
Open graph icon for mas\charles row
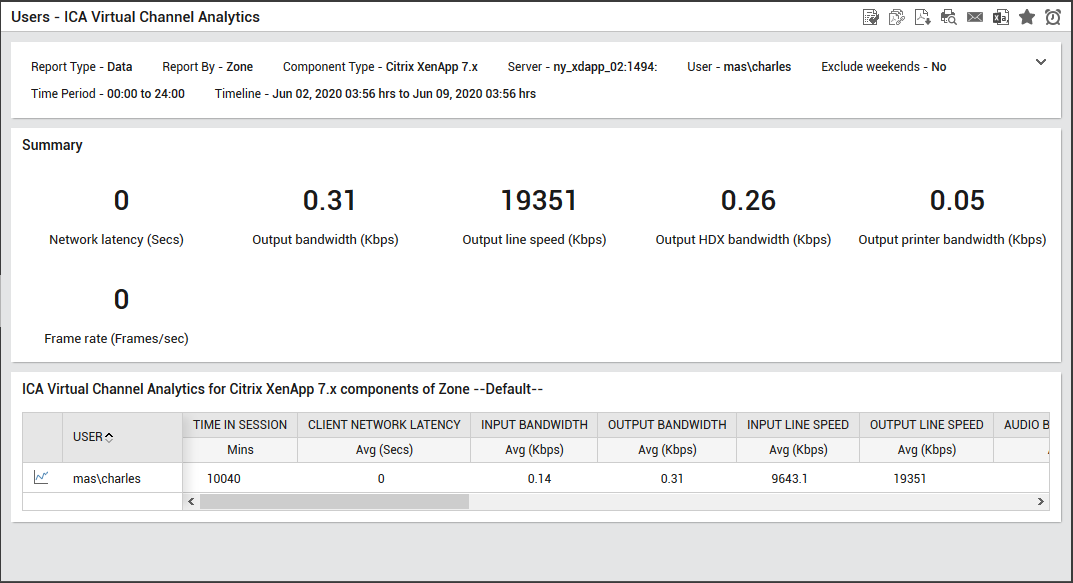point(41,477)
